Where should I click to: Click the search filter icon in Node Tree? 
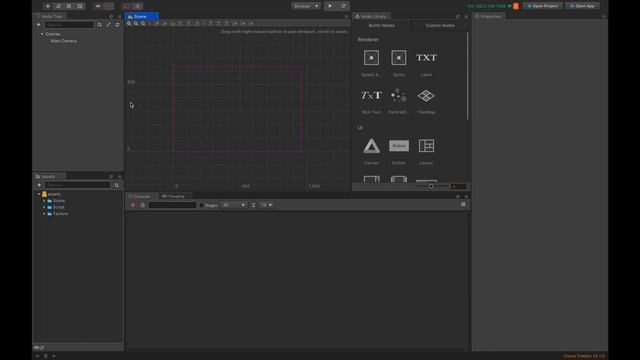[x=99, y=25]
